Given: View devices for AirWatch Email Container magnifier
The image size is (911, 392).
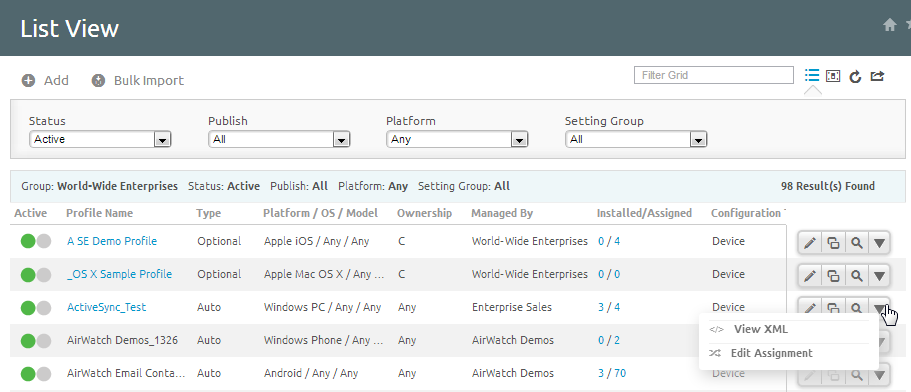Looking at the screenshot, I should coord(856,376).
